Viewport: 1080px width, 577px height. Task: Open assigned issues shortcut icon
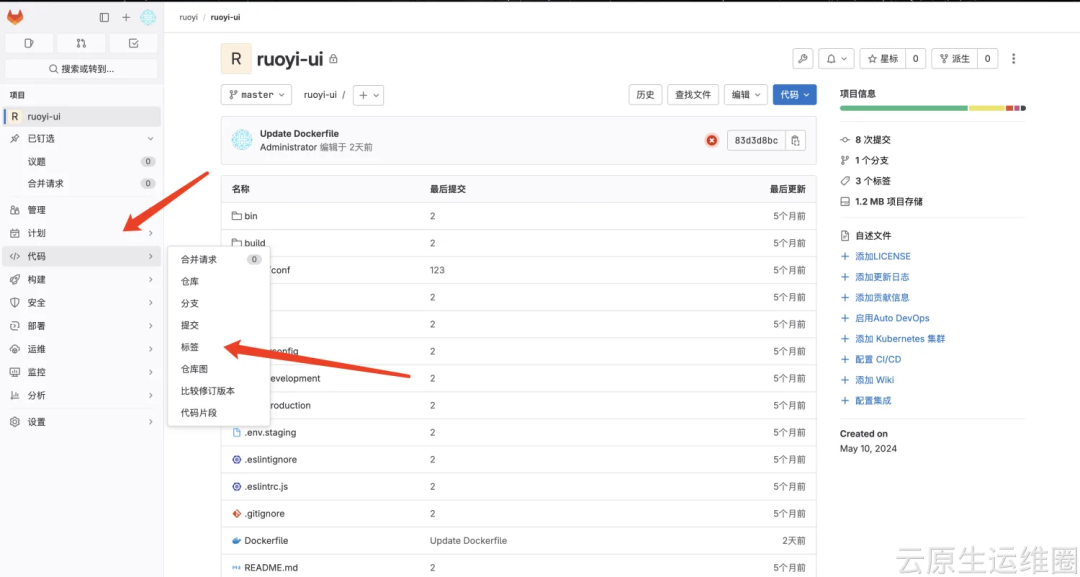pos(29,43)
